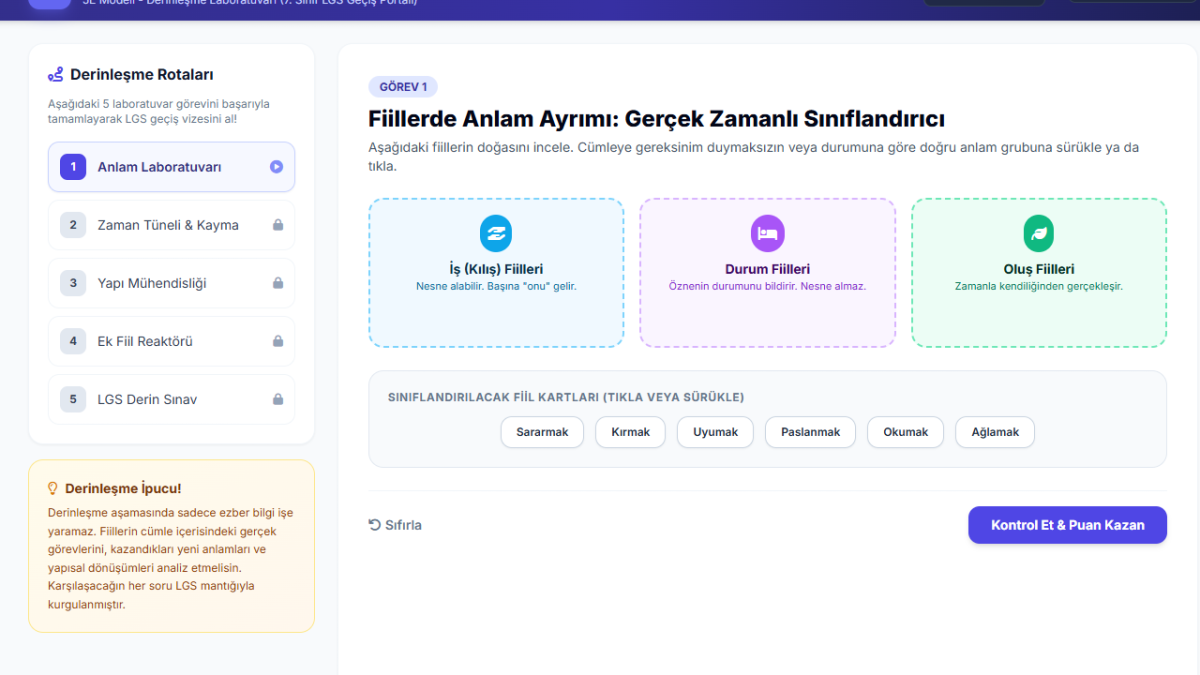This screenshot has width=1200, height=675.
Task: Click the lock icon on LGS Derin Sınav
Action: 278,399
